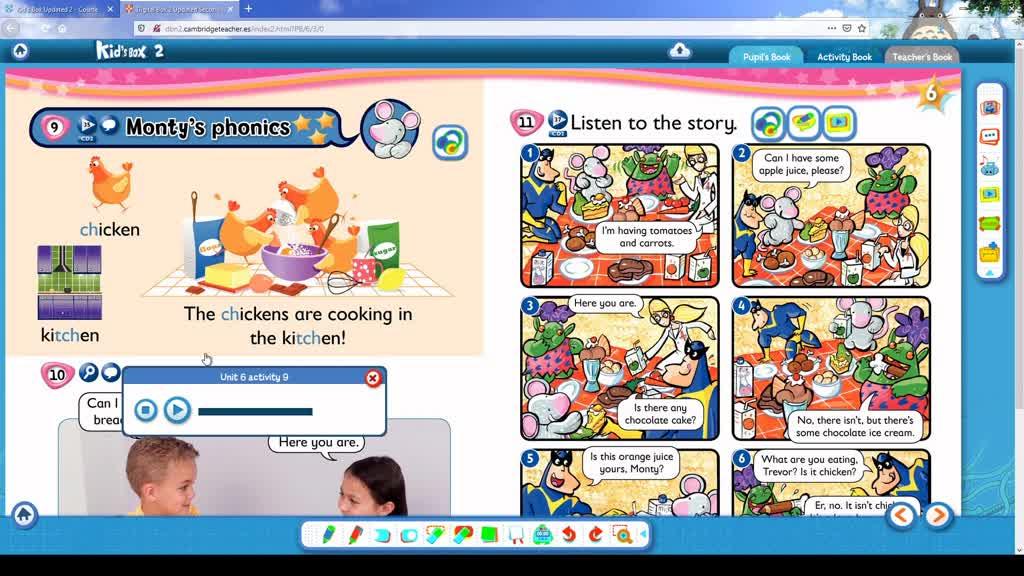Viewport: 1024px width, 576px height.
Task: Click the audio progress bar
Action: coord(255,411)
